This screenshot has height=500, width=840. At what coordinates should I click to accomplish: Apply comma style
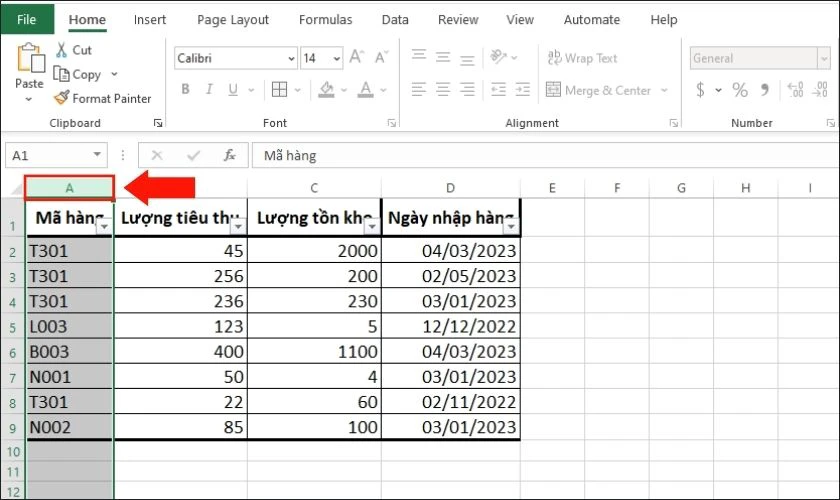(x=765, y=89)
